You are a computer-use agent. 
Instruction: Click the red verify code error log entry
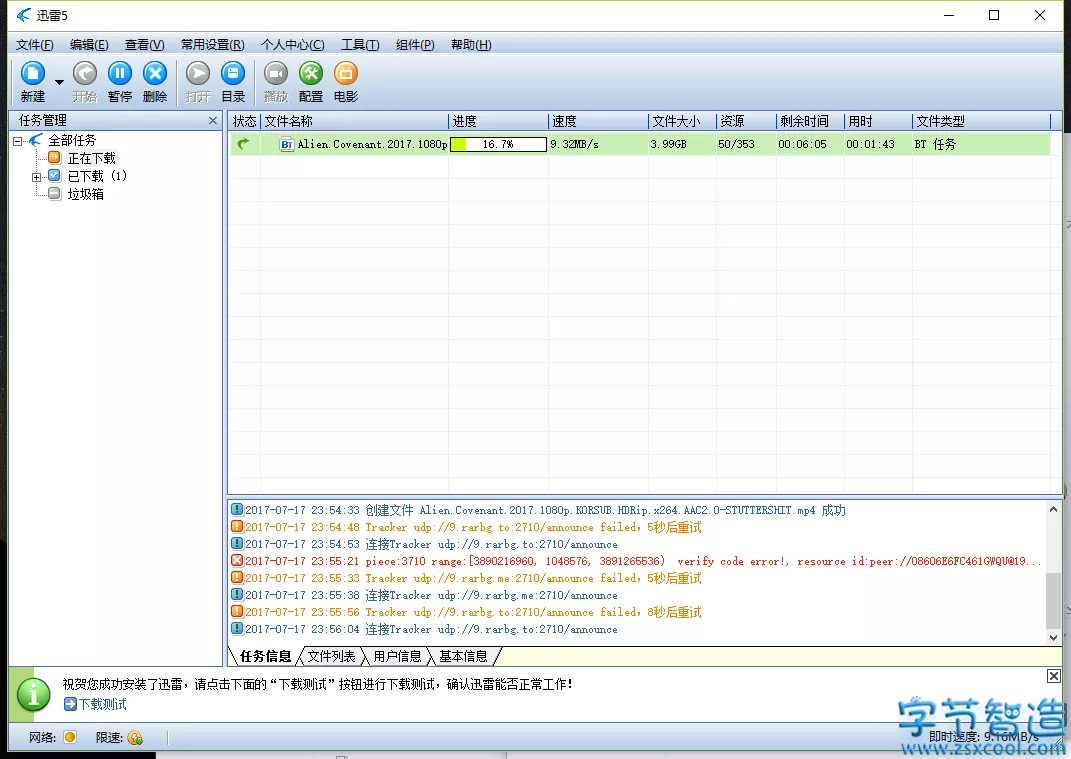[x=637, y=561]
